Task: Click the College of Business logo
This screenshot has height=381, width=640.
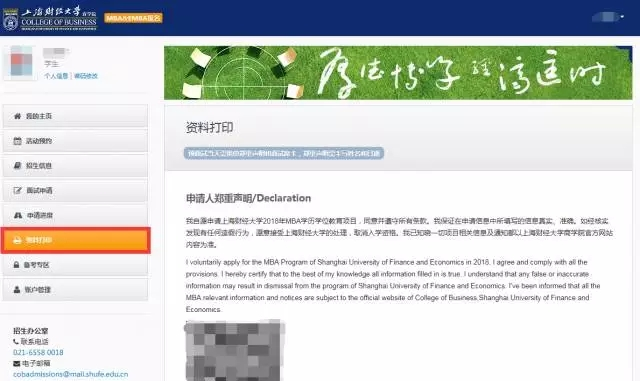Action: point(50,18)
